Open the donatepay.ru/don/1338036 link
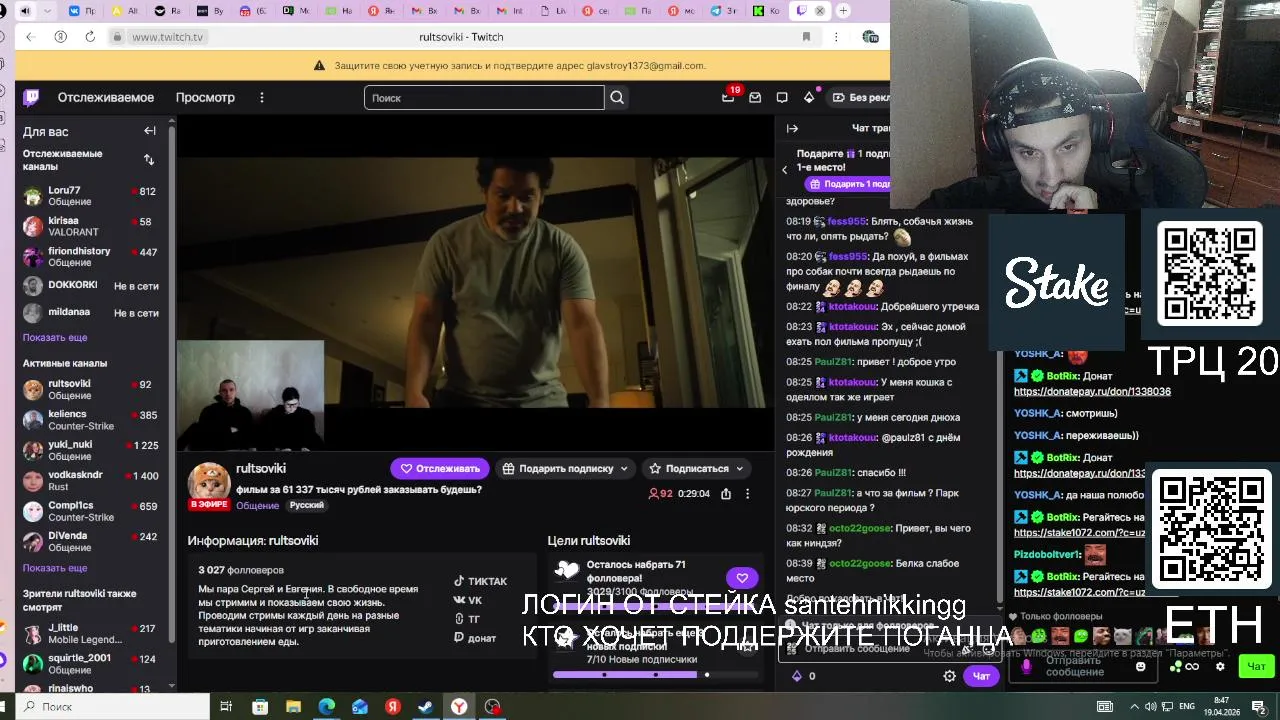Viewport: 1280px width, 720px height. tap(1092, 392)
